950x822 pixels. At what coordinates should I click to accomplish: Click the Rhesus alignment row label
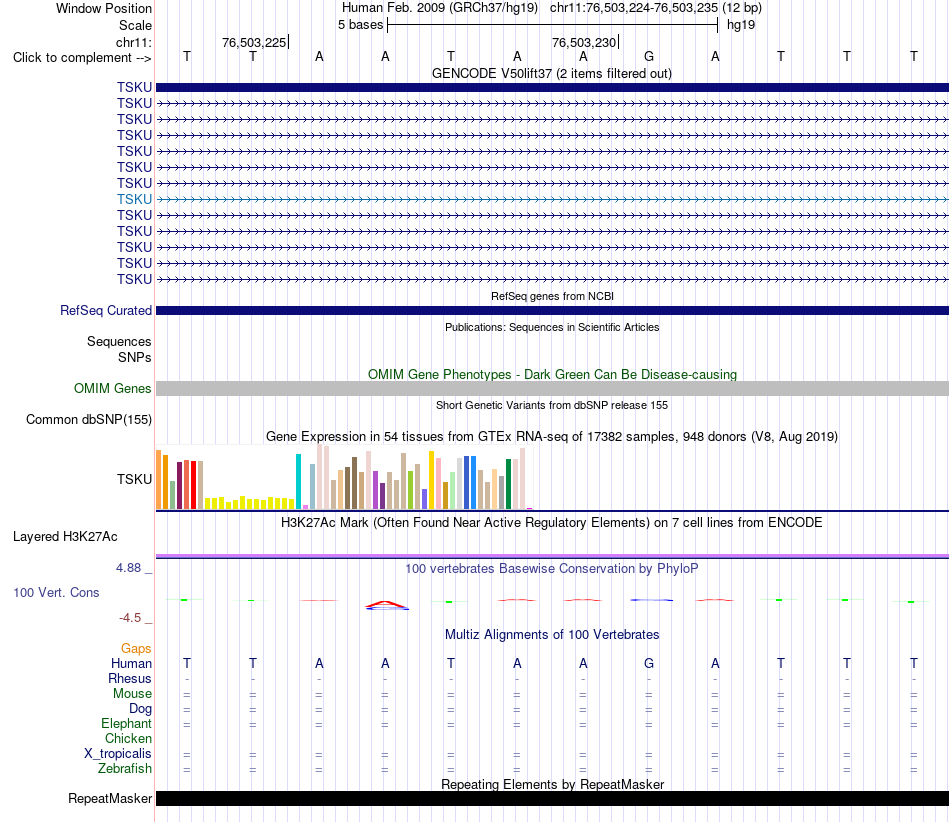point(130,678)
